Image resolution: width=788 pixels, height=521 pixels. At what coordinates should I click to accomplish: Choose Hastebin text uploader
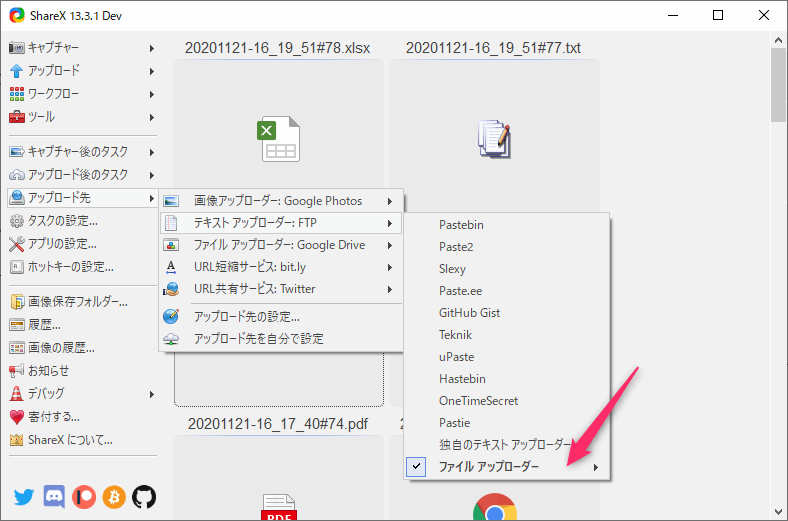coord(507,379)
